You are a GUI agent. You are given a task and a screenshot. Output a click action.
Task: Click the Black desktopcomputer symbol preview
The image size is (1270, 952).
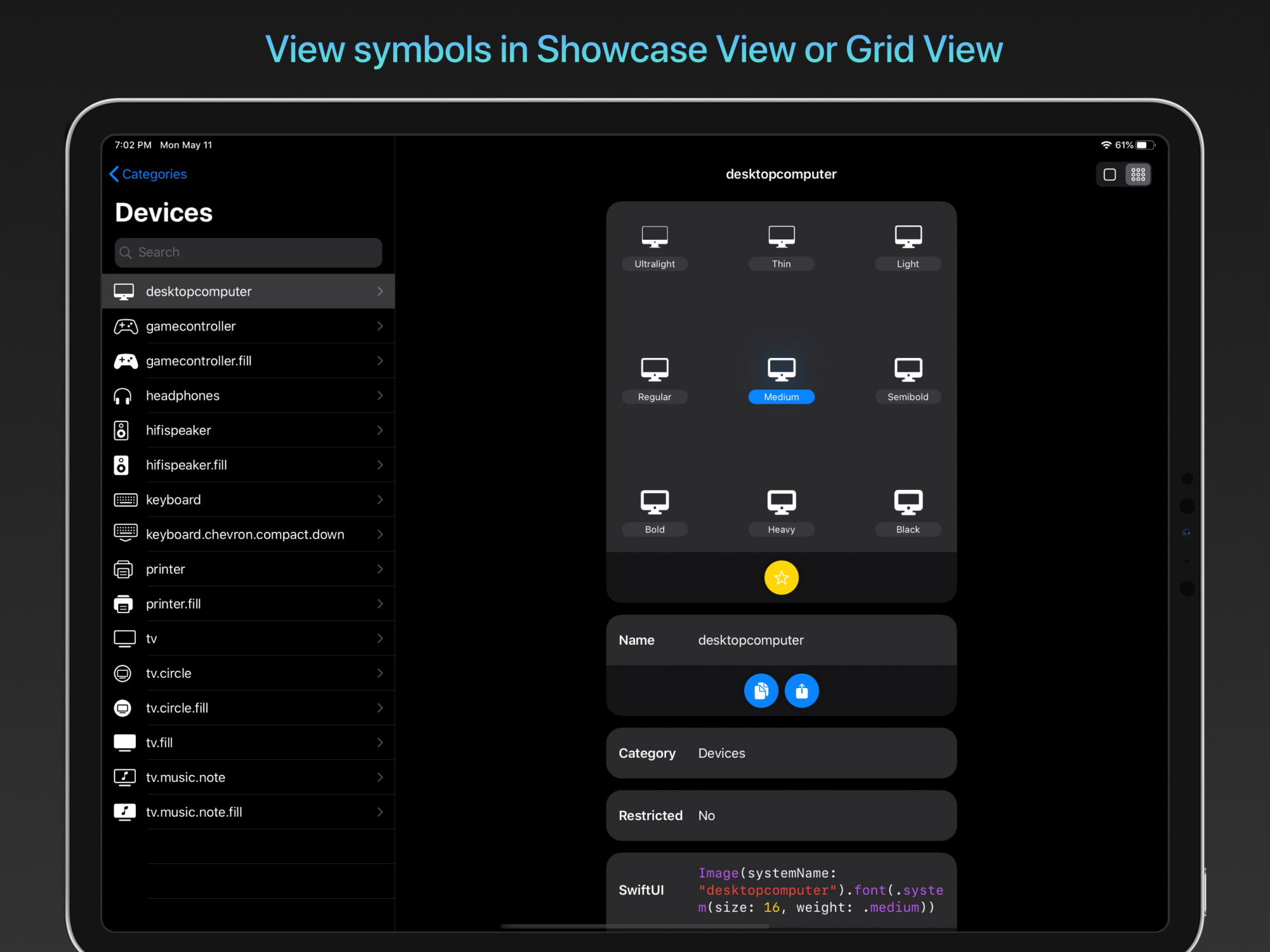[908, 501]
